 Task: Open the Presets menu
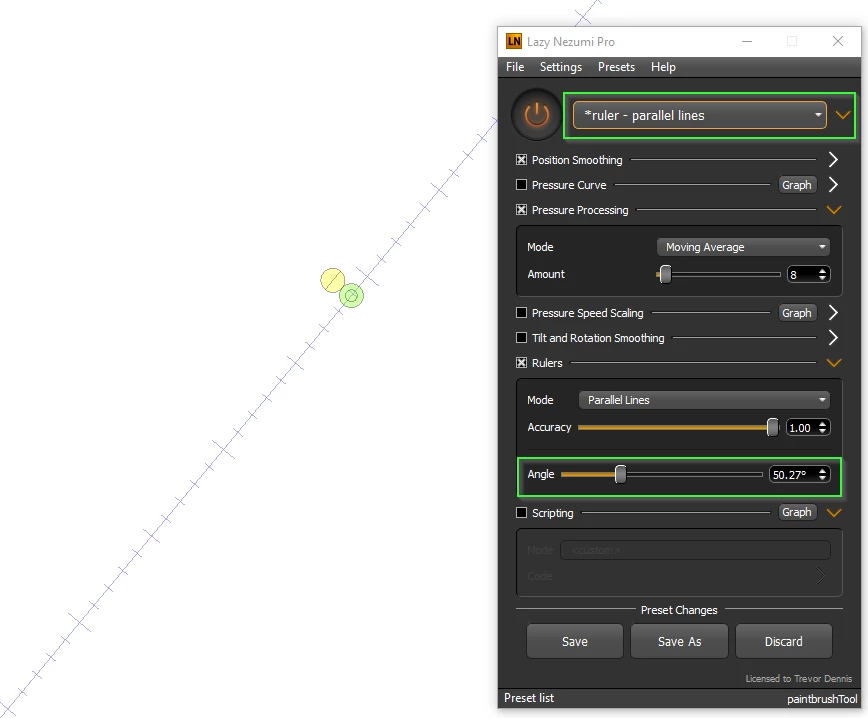click(x=616, y=67)
